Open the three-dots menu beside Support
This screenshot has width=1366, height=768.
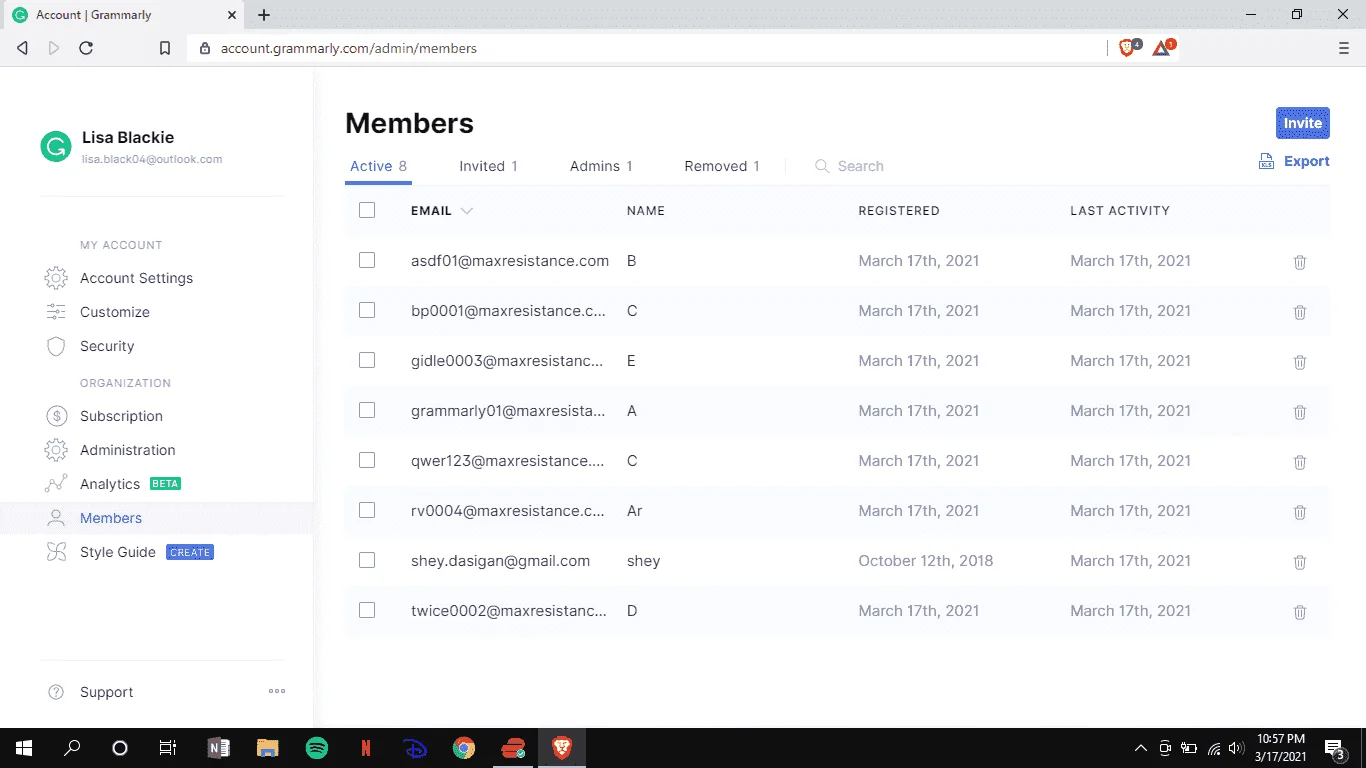coord(277,691)
